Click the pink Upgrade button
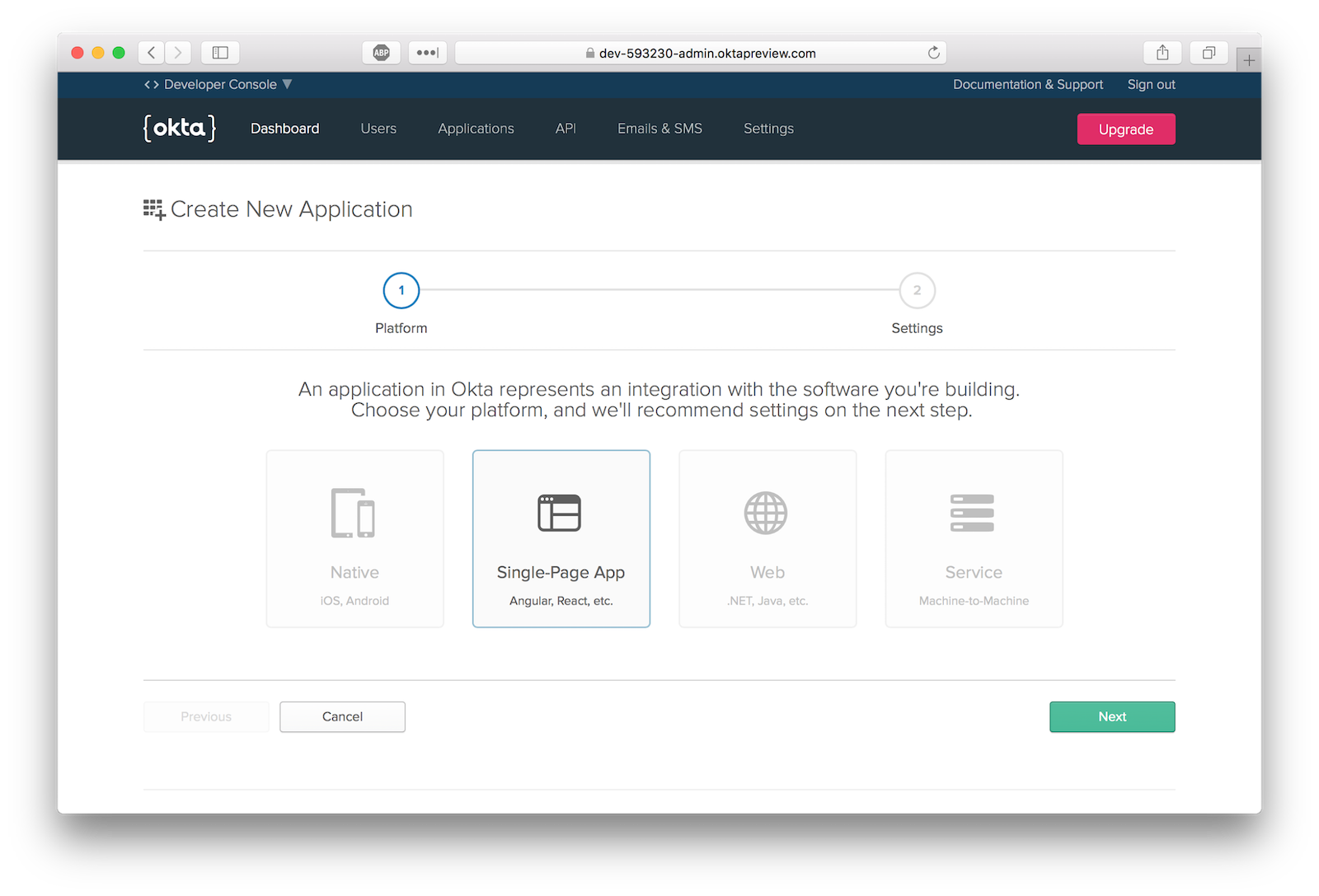The width and height of the screenshot is (1319, 896). 1125,129
